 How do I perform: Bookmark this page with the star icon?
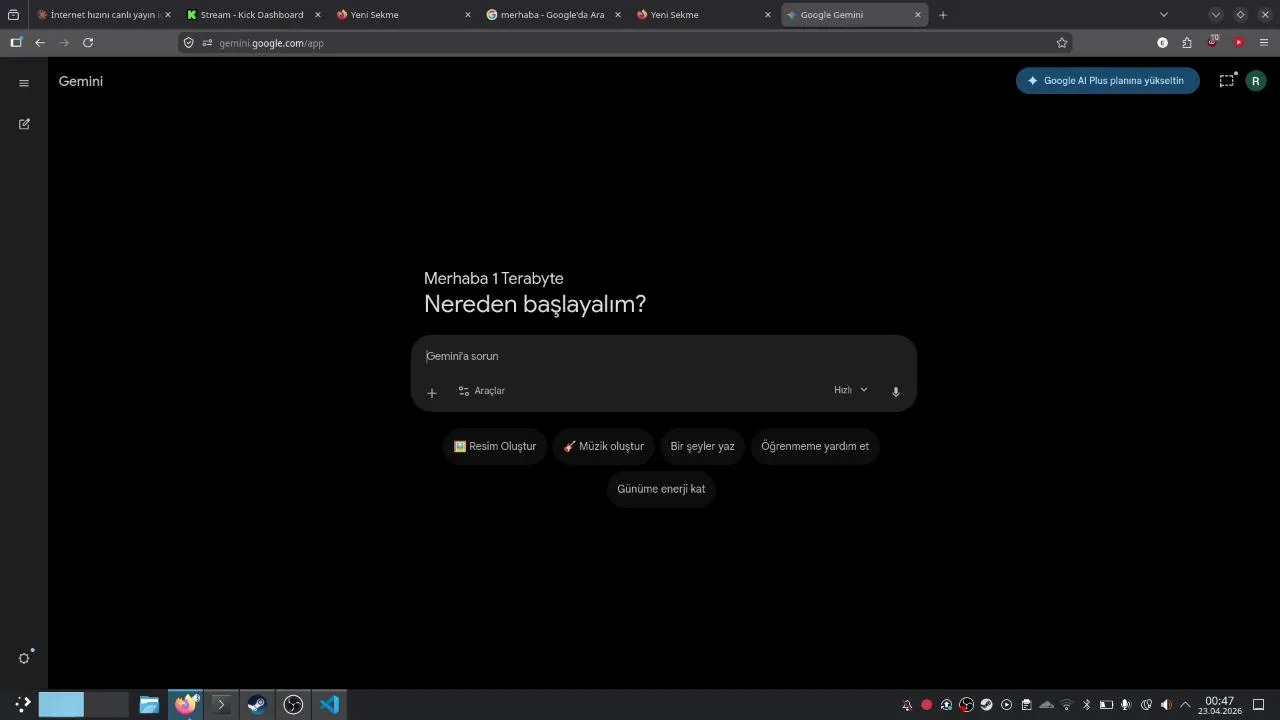(1062, 43)
